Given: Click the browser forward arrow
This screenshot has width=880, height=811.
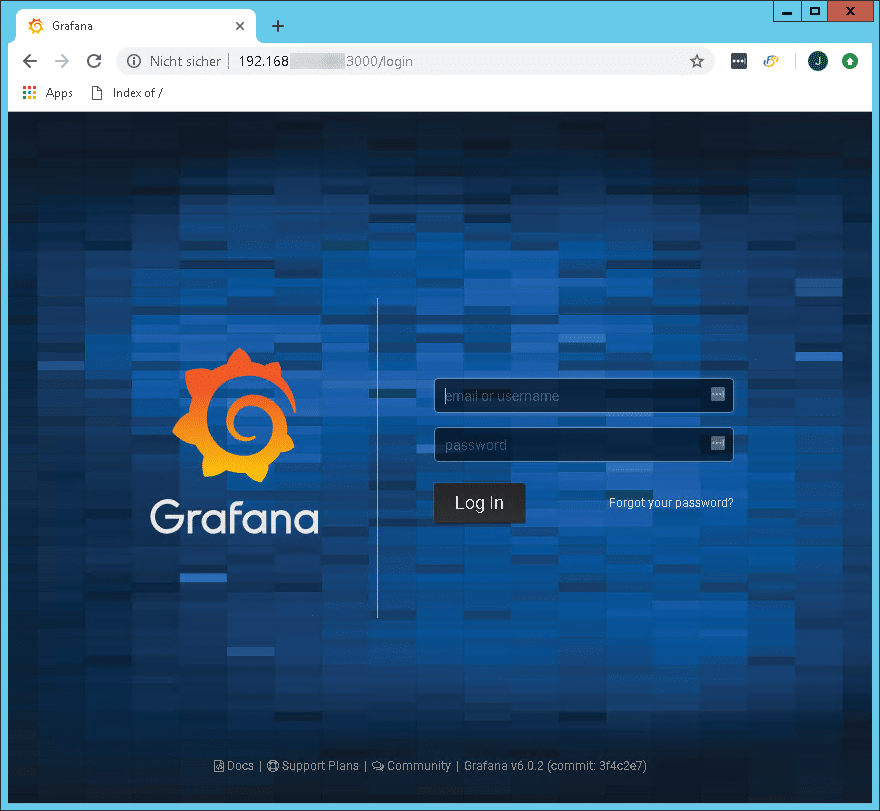Looking at the screenshot, I should (x=62, y=61).
